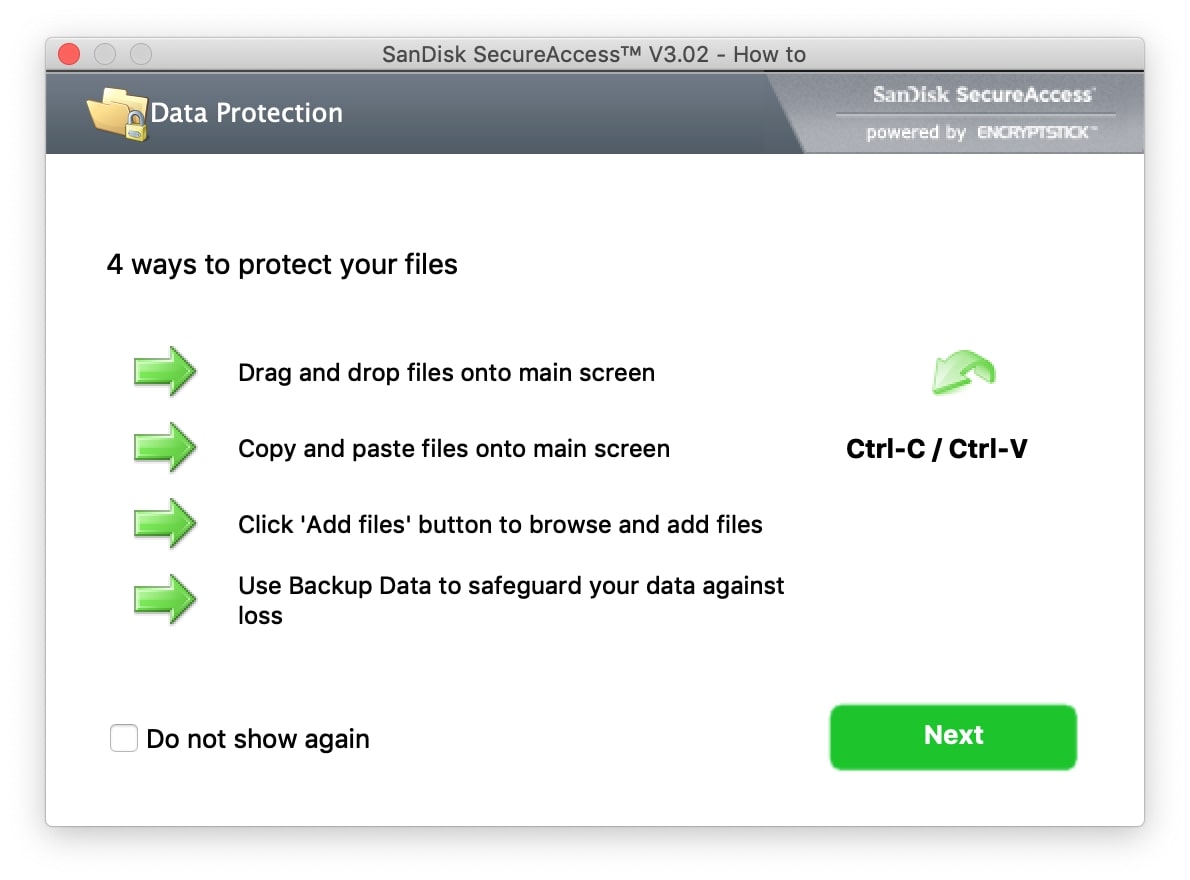The image size is (1190, 880).
Task: Click the 'Ctrl-C / Ctrl-V' shortcut label
Action: coord(936,449)
